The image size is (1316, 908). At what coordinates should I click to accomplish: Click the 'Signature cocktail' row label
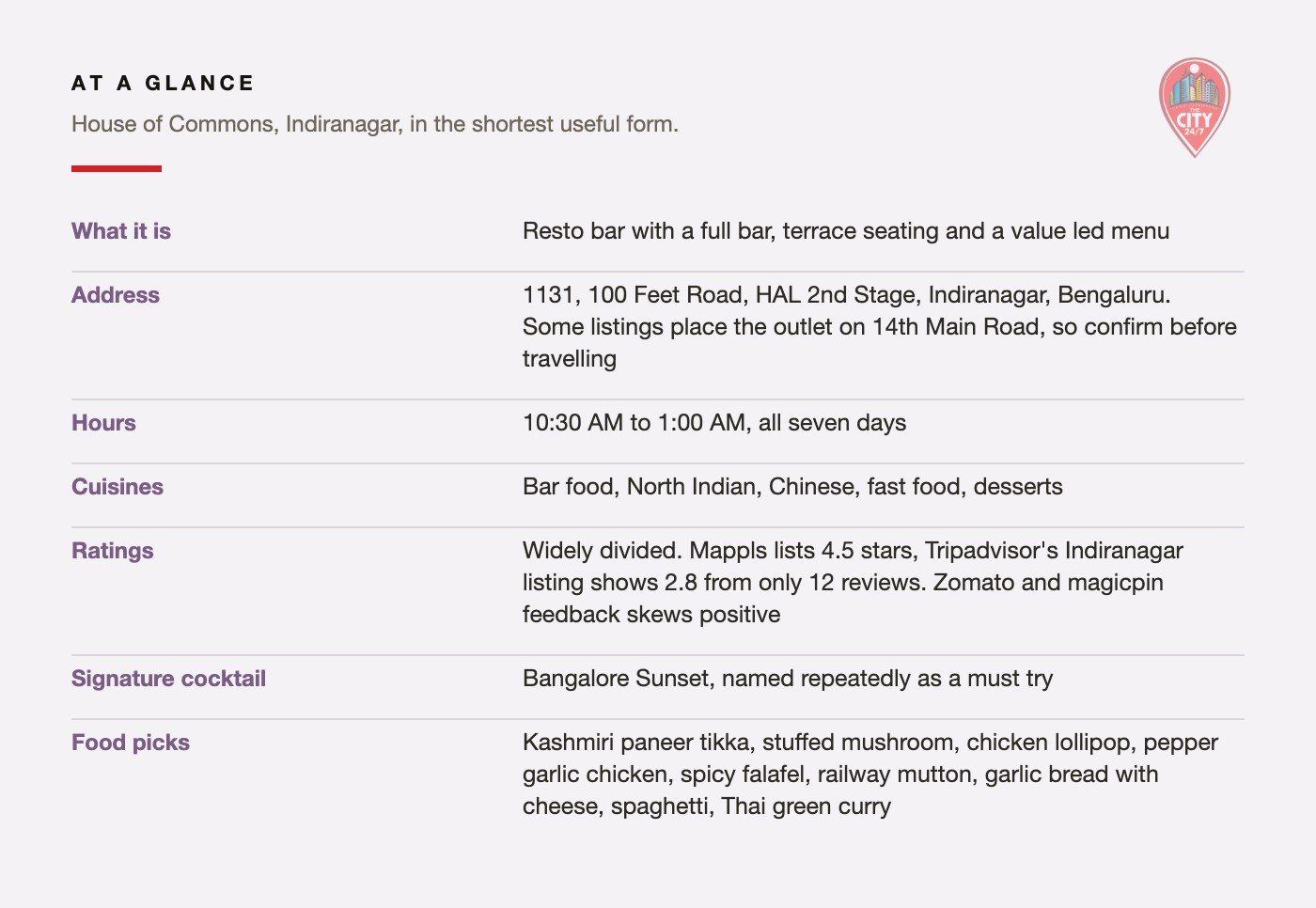point(168,679)
